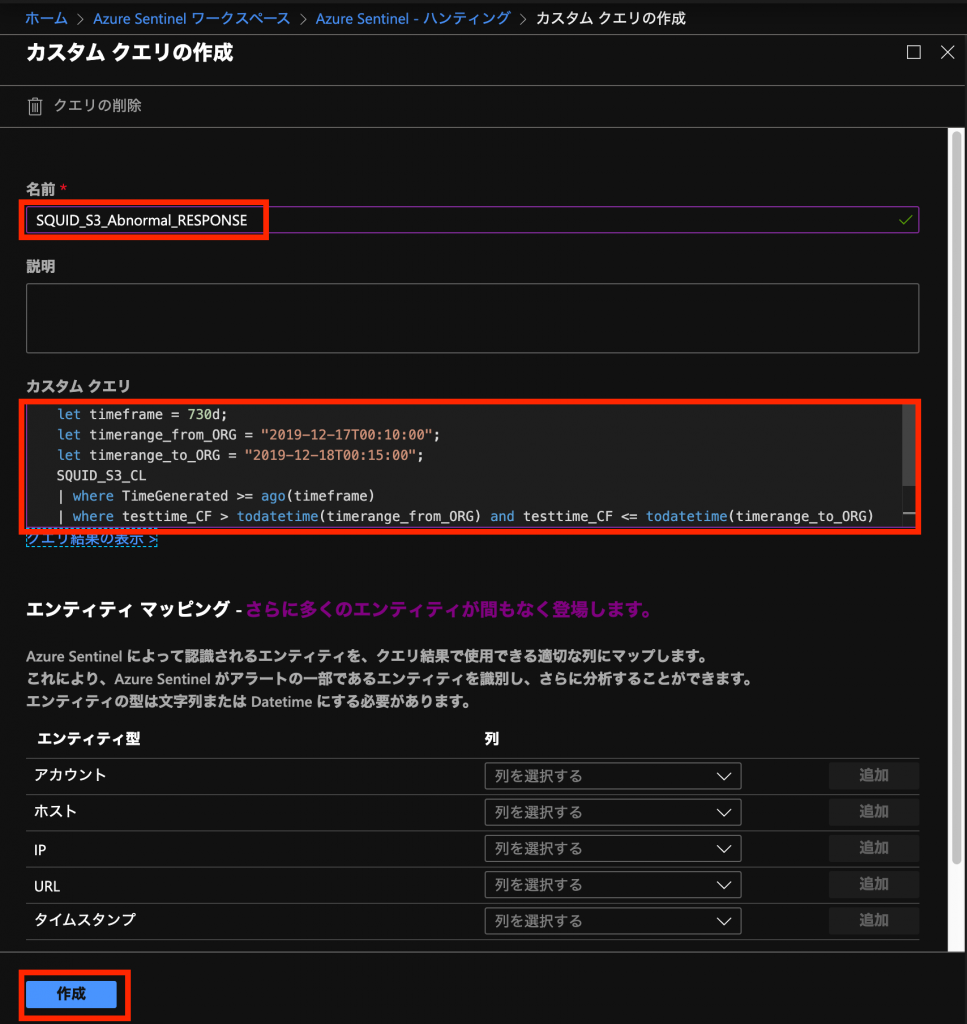Expand the ホスト column dropdown
Screen dimensions: 967x1024
(612, 812)
